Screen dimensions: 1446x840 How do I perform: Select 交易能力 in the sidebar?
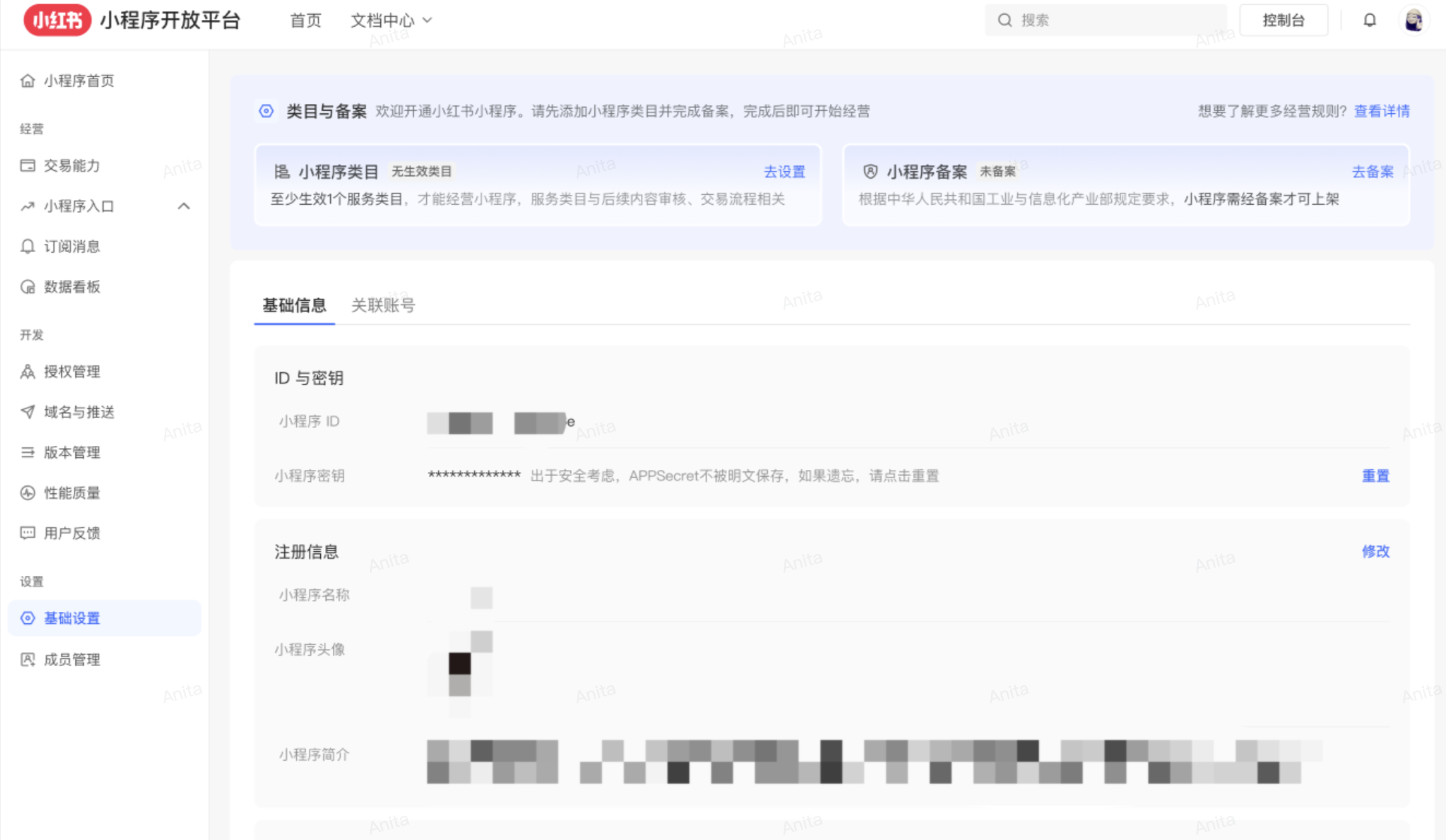click(73, 166)
